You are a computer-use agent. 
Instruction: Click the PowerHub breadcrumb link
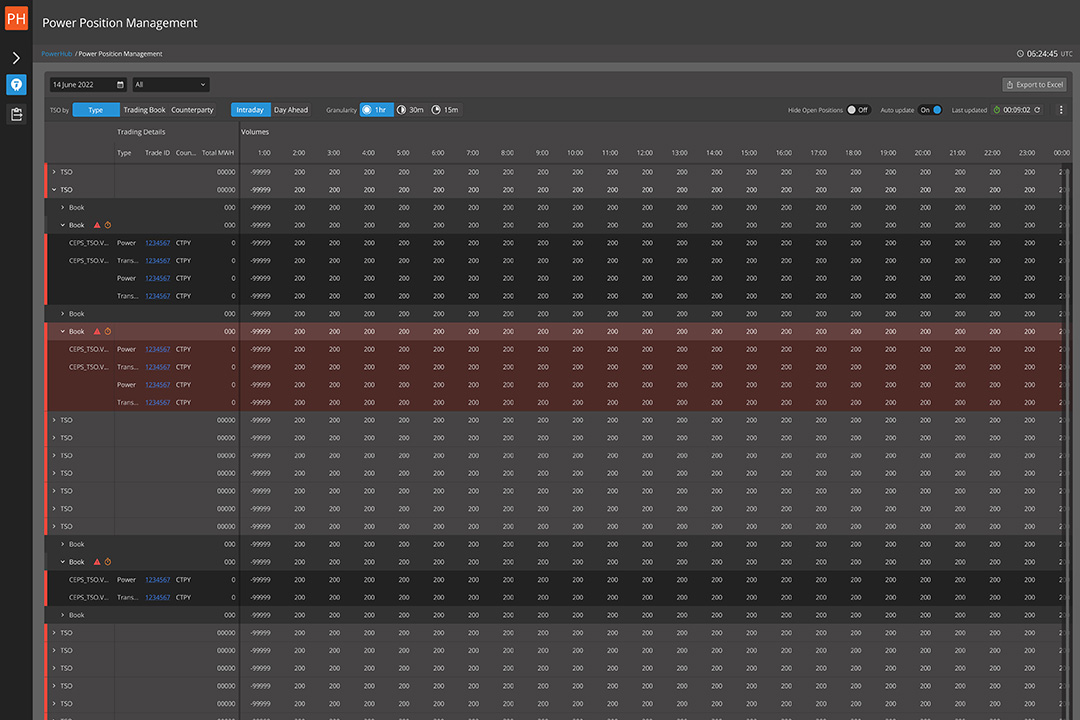(x=56, y=54)
